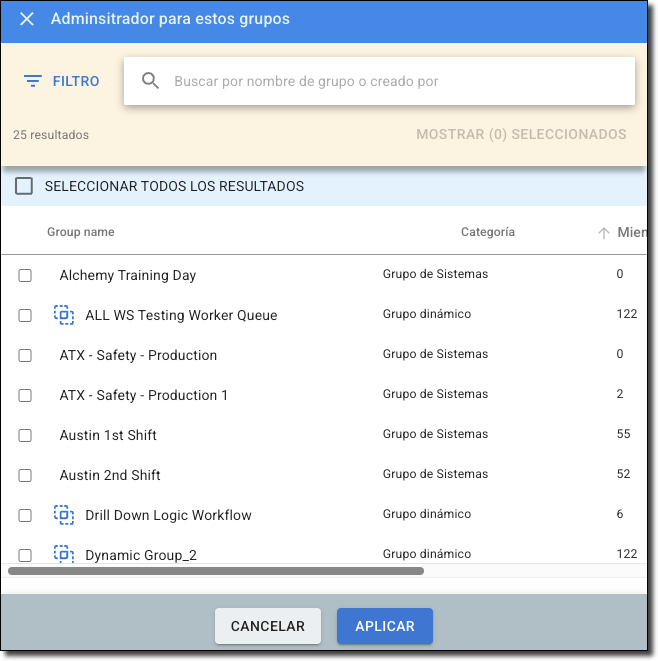Click the CANCELAR button
Image resolution: width=658 pixels, height=661 pixels.
pos(268,626)
